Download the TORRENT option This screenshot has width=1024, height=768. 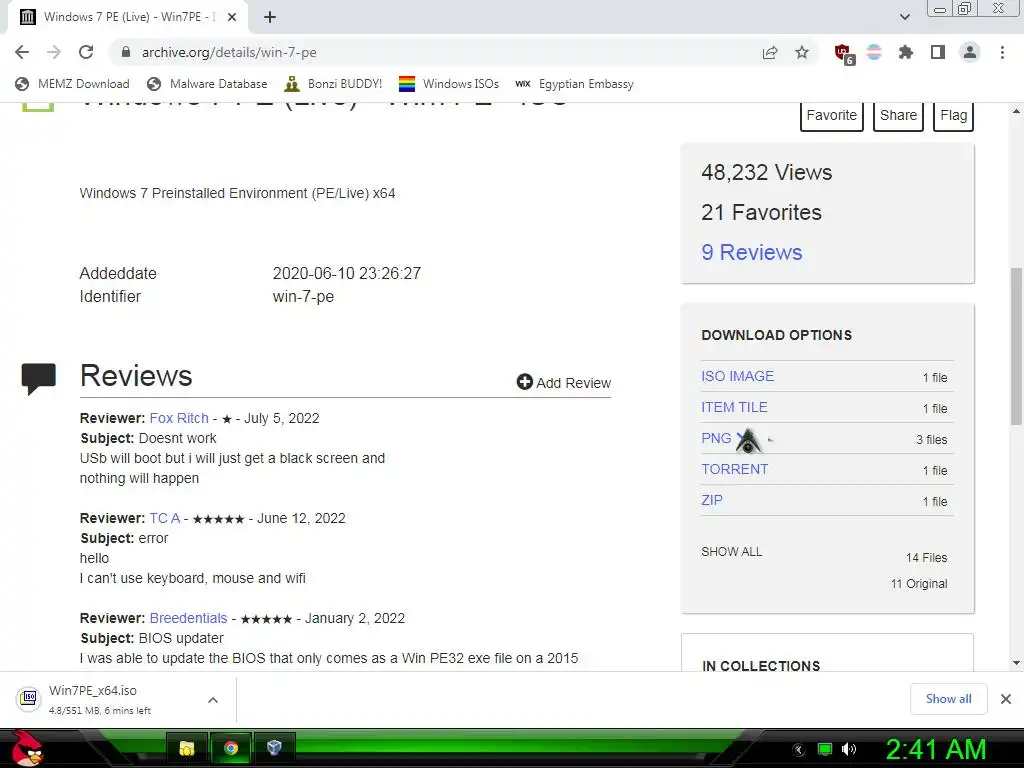click(x=735, y=469)
